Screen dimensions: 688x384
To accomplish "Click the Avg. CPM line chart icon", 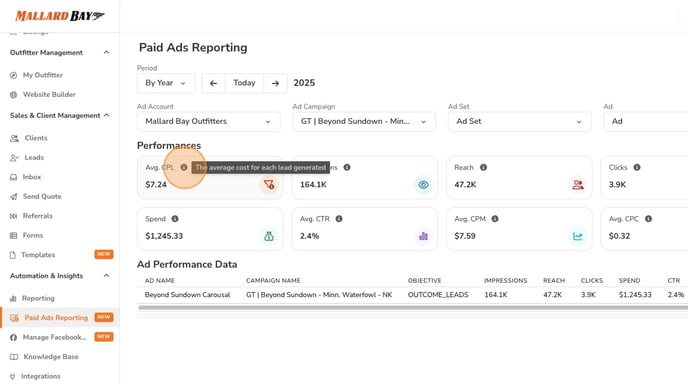I will 578,236.
